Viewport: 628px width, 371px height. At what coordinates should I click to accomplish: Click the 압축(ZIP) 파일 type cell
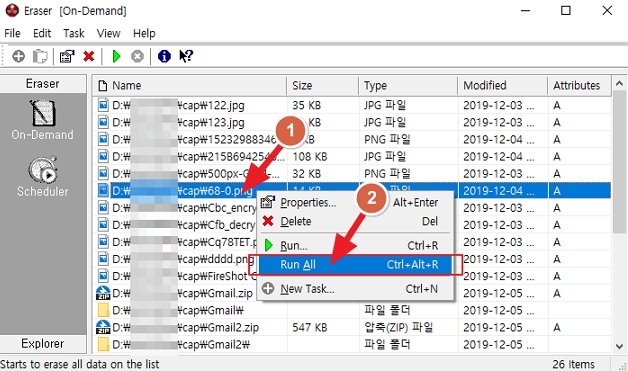click(x=399, y=327)
